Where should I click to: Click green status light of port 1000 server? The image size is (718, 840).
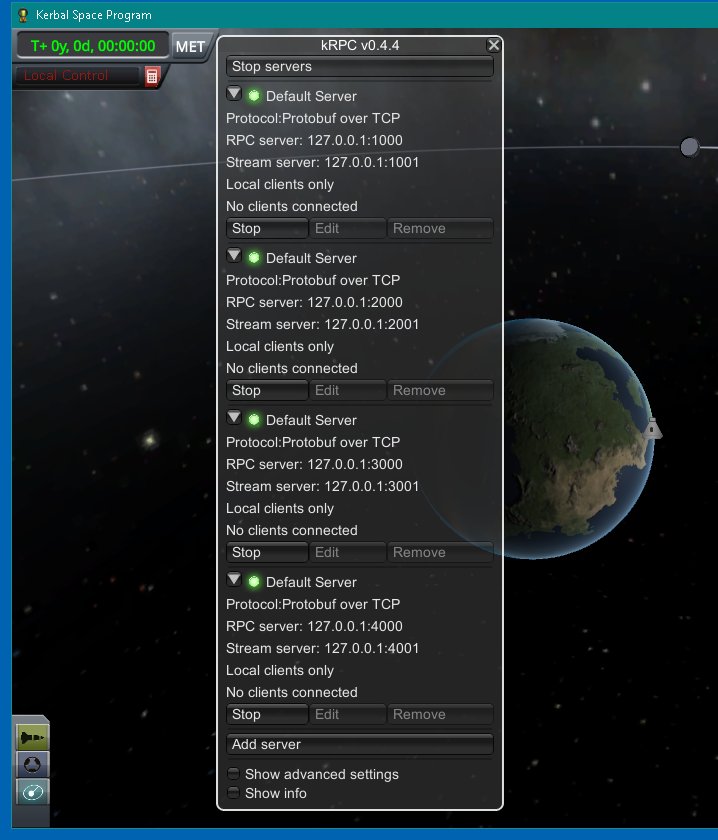click(x=254, y=96)
